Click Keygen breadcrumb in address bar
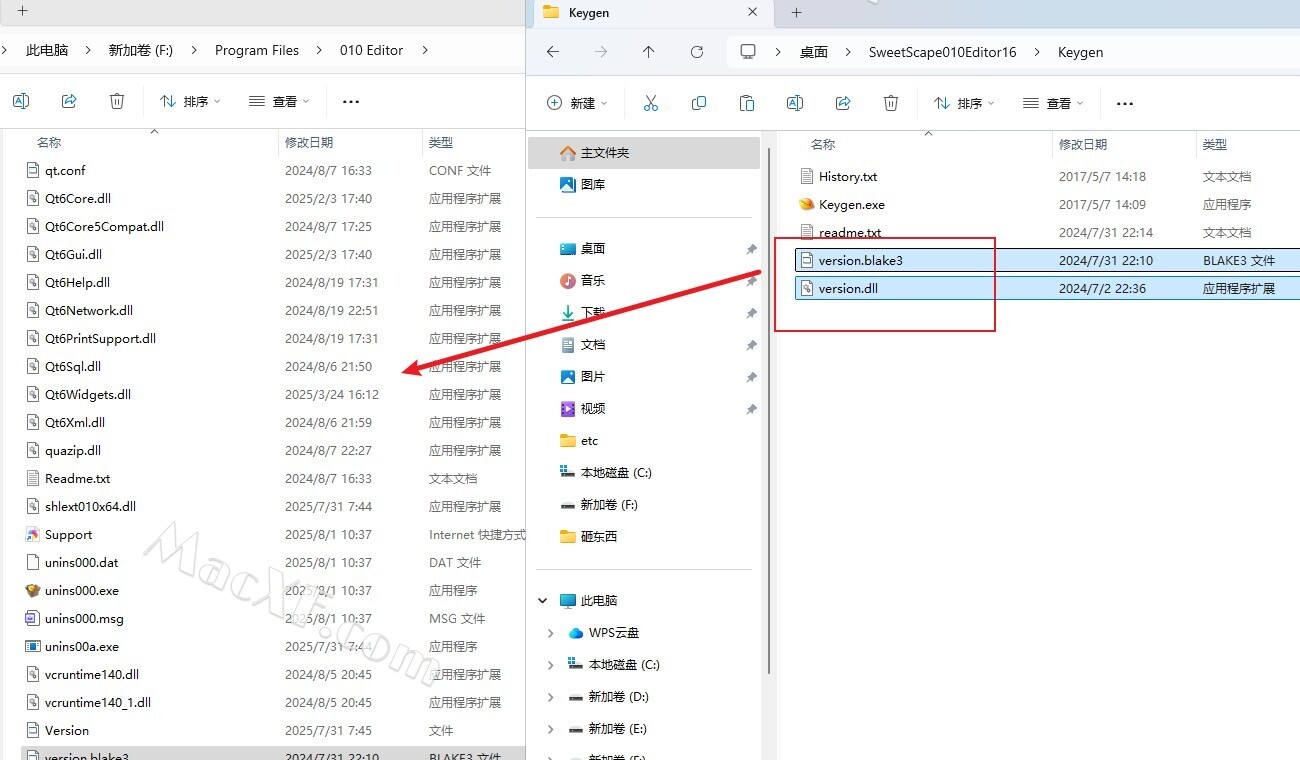The height and width of the screenshot is (760, 1300). pyautogui.click(x=1081, y=52)
